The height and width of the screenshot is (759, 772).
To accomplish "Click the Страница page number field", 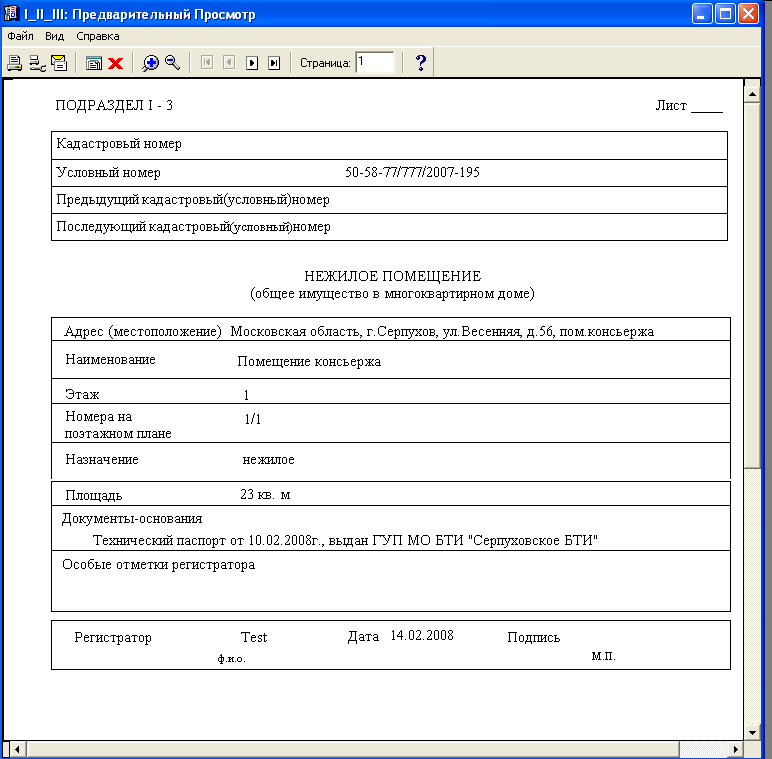I will (375, 62).
